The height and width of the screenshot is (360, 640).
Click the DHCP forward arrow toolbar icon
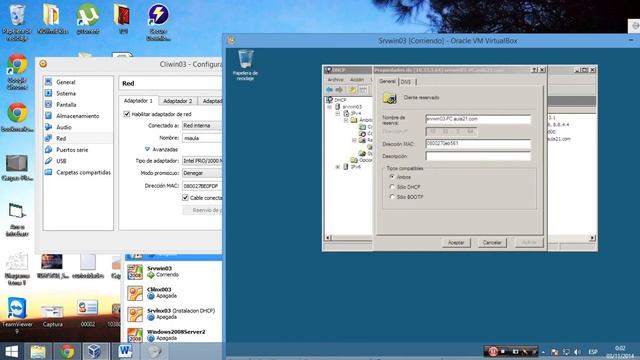(x=339, y=90)
